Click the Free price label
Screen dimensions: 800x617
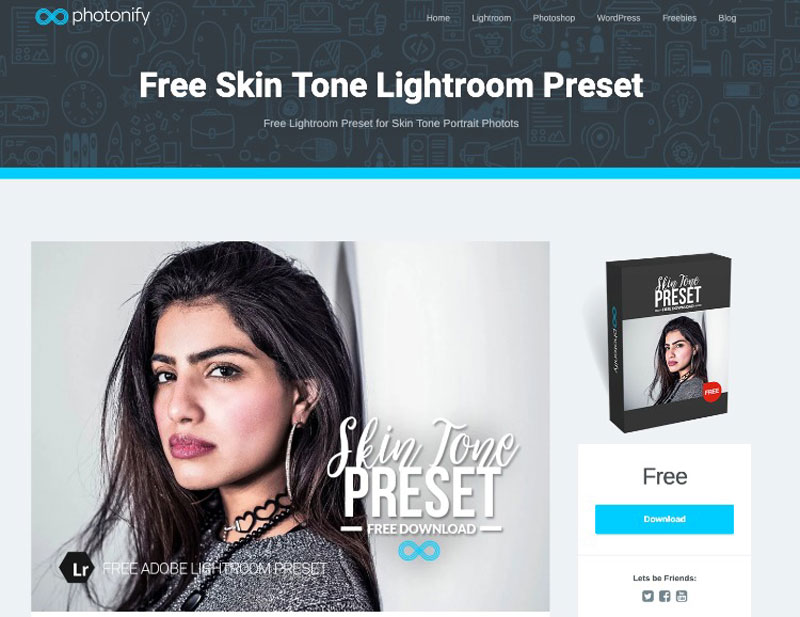coord(664,477)
